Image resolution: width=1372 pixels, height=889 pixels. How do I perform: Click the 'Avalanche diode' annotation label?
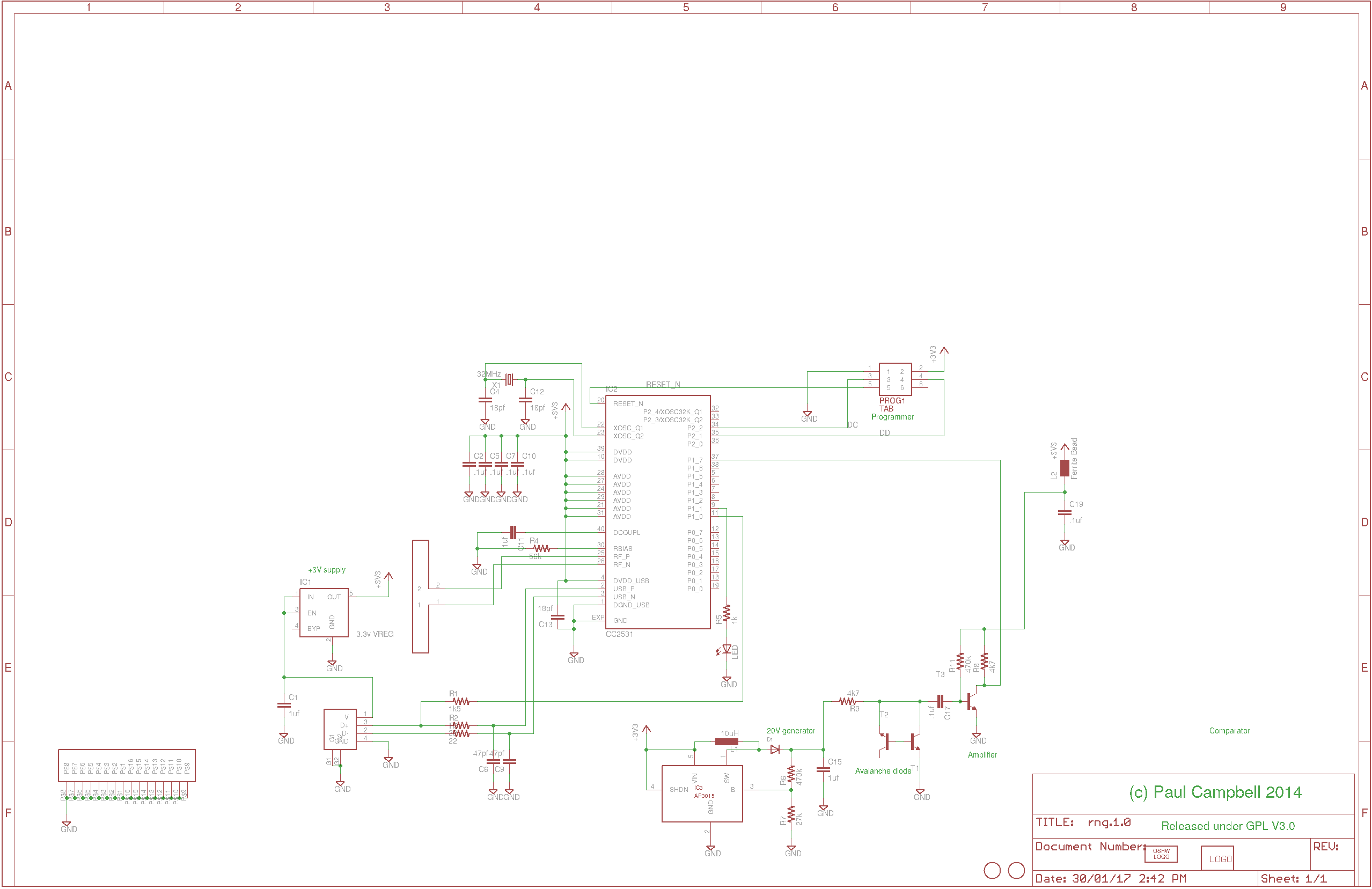pyautogui.click(x=883, y=771)
